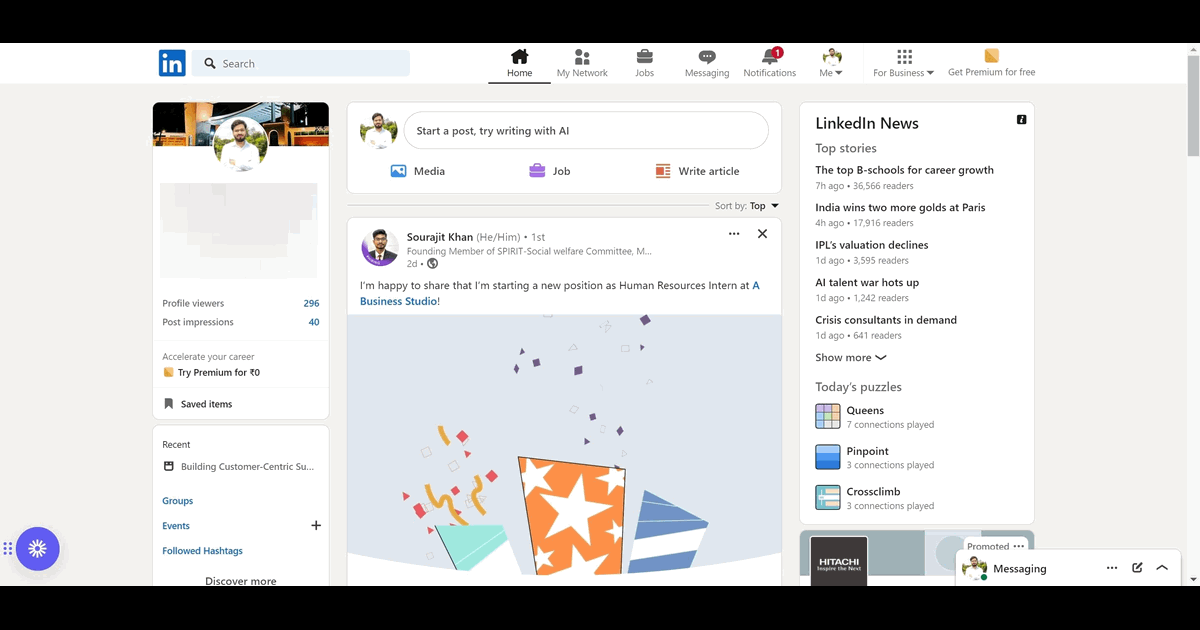Open Saved items
The image size is (1200, 630).
[x=198, y=404]
